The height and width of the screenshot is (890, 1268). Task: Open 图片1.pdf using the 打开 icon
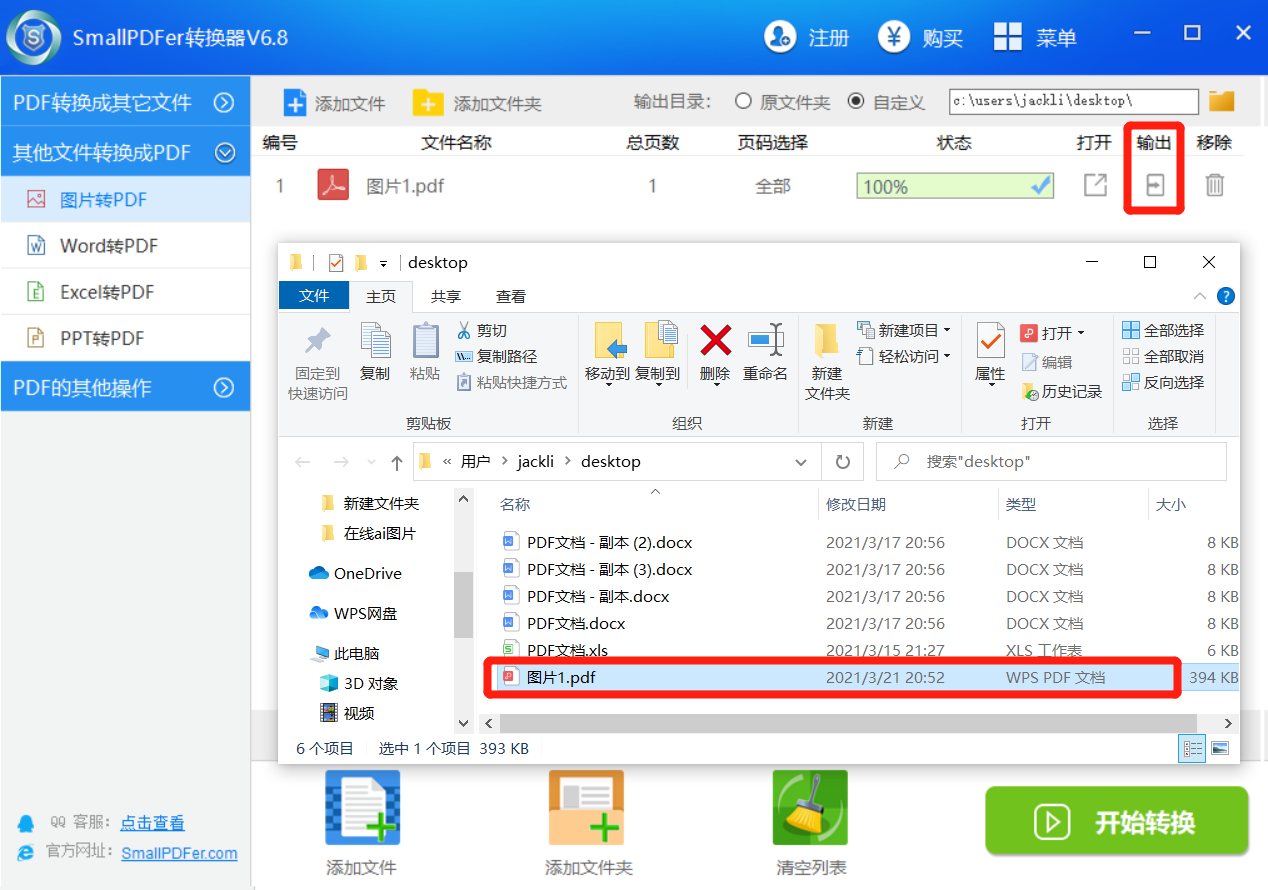(1095, 185)
